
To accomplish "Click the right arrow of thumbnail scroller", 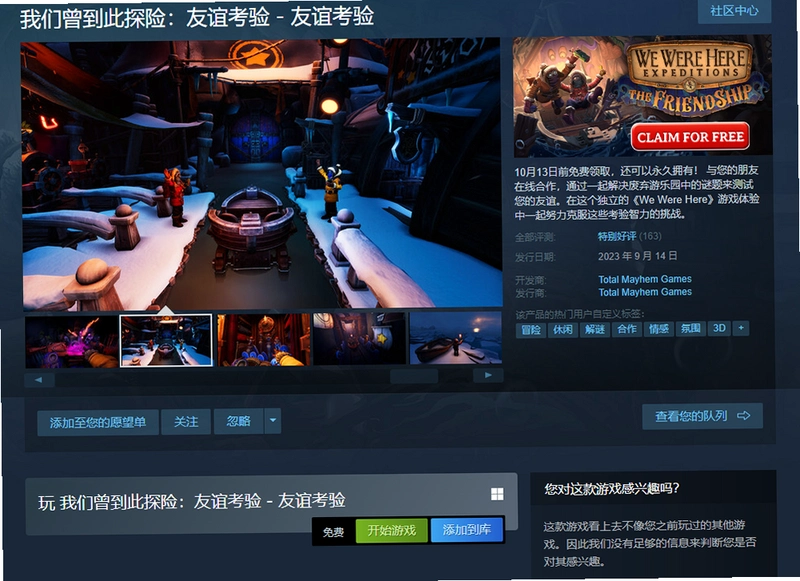I will pyautogui.click(x=488, y=375).
